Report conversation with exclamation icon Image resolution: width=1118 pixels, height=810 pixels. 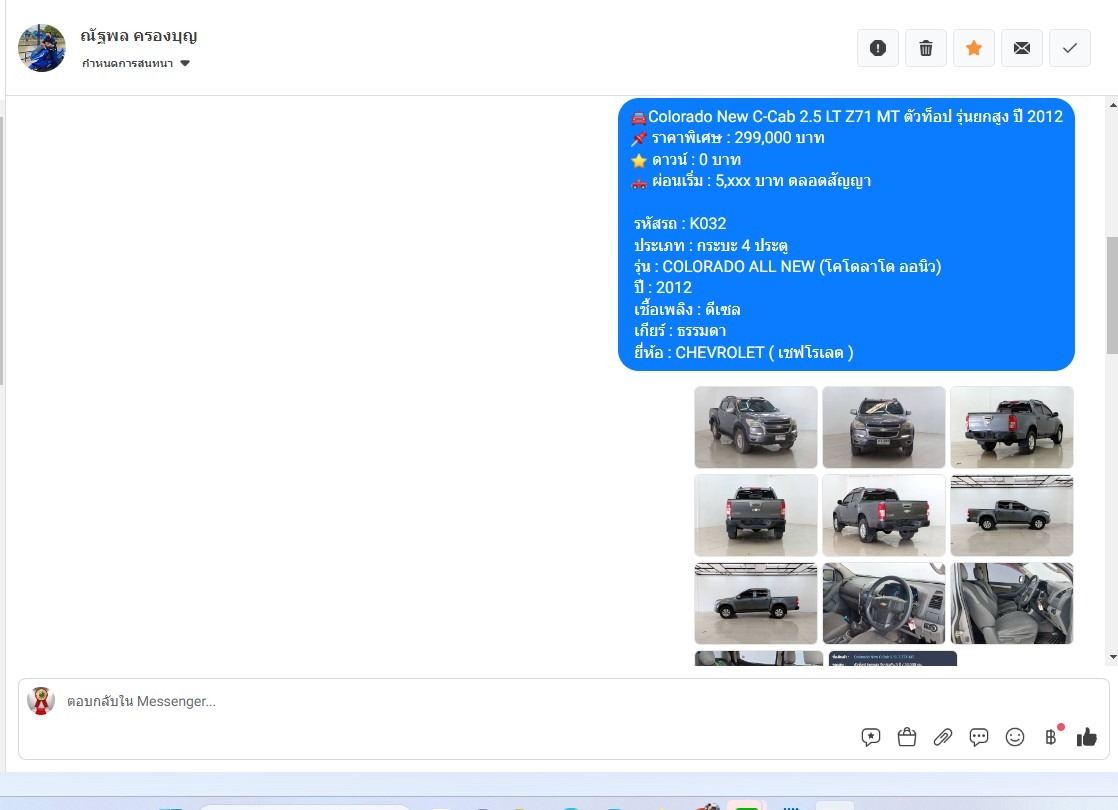tap(878, 48)
